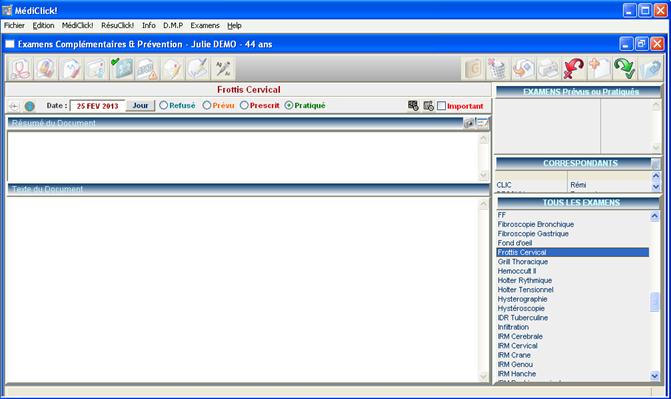Viewport: 671px width, 399px height.
Task: Click the new document plus icon
Action: pos(599,68)
